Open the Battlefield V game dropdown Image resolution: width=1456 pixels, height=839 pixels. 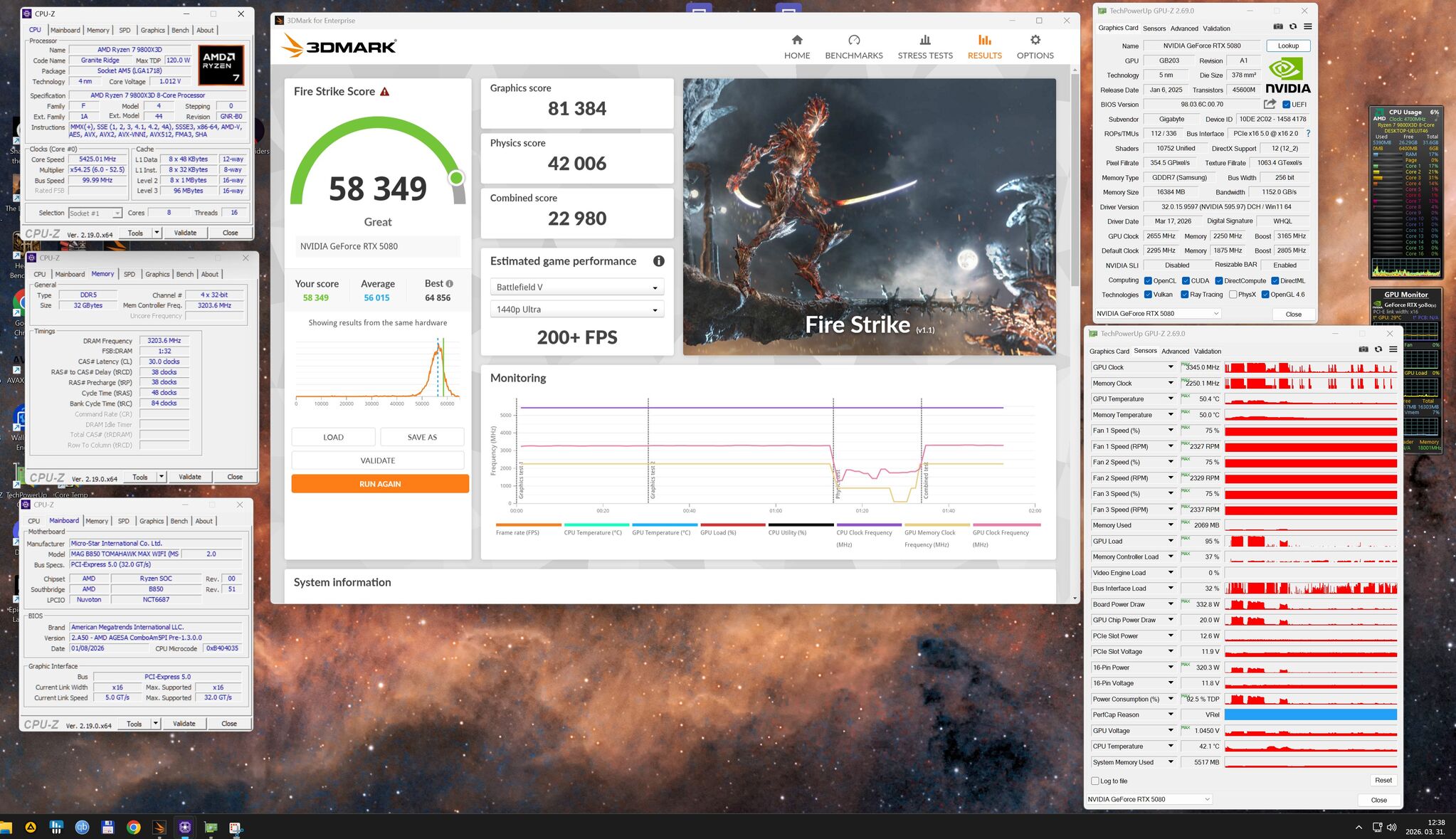pos(576,287)
